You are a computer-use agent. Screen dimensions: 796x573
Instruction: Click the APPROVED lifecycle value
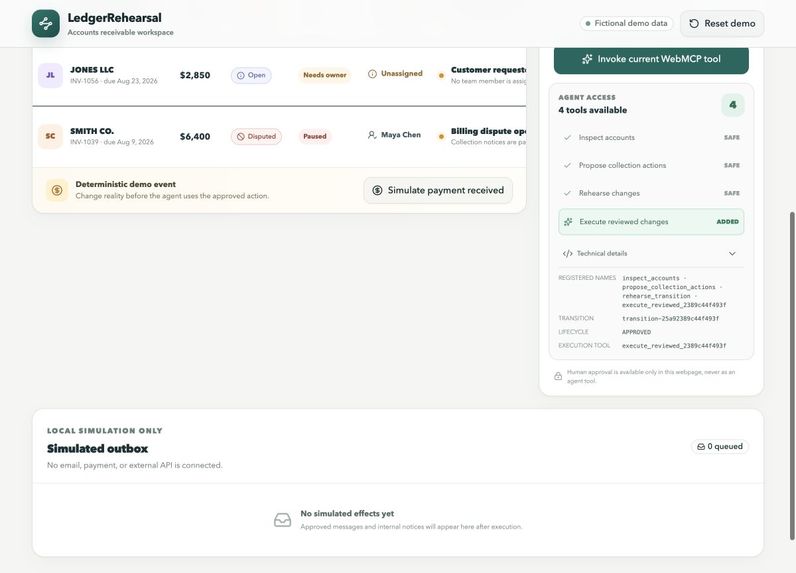pyautogui.click(x=636, y=332)
